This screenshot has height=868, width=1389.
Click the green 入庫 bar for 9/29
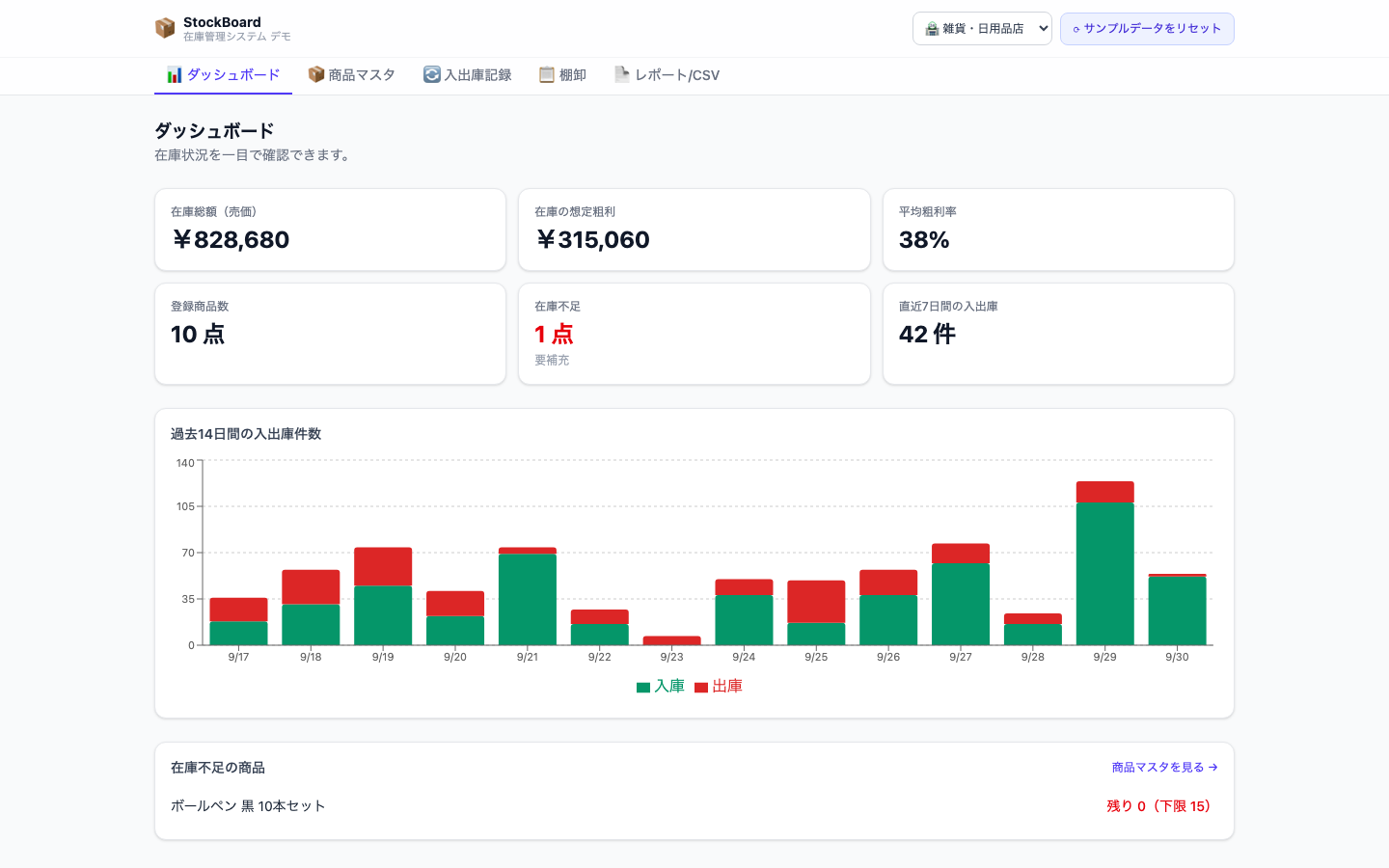coord(1104,574)
